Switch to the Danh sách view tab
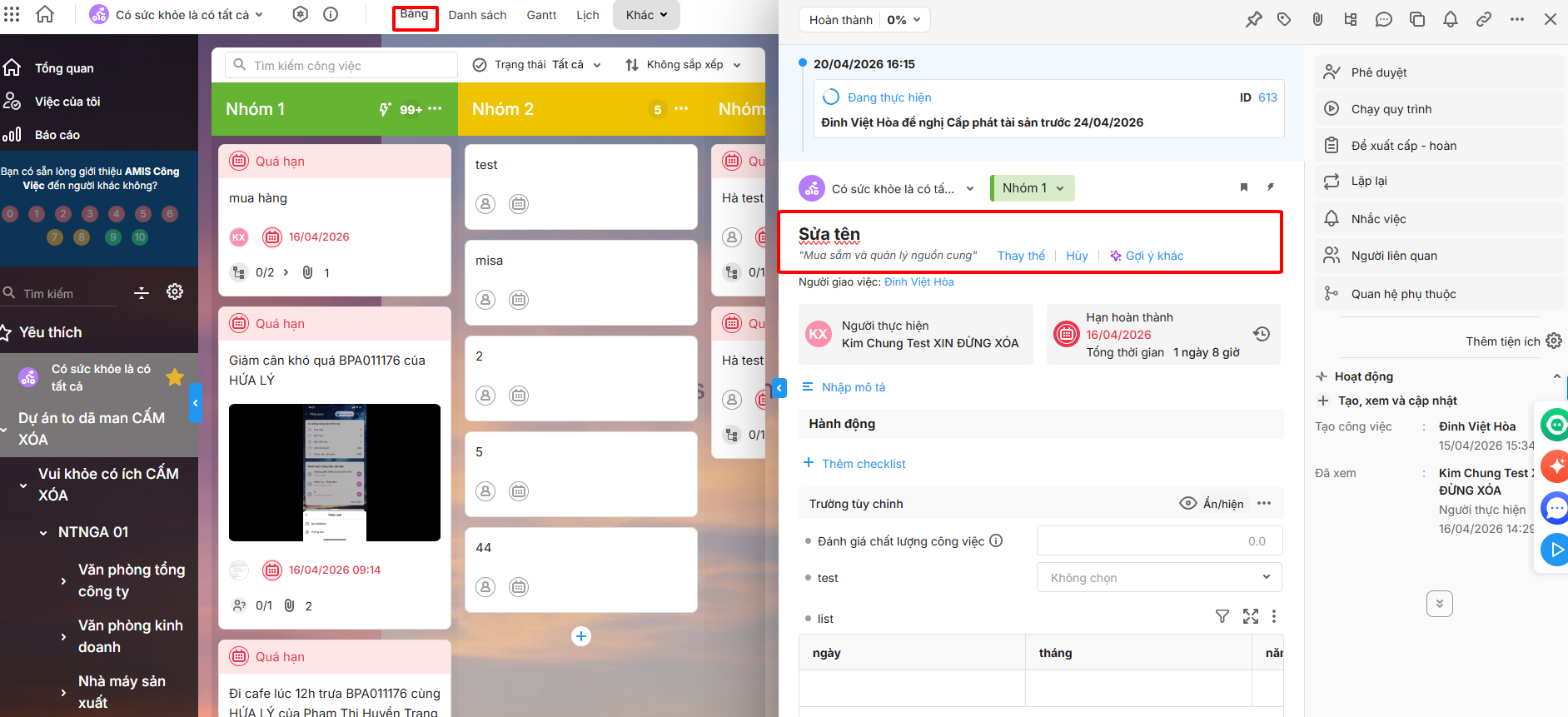This screenshot has width=1568, height=717. click(x=477, y=15)
